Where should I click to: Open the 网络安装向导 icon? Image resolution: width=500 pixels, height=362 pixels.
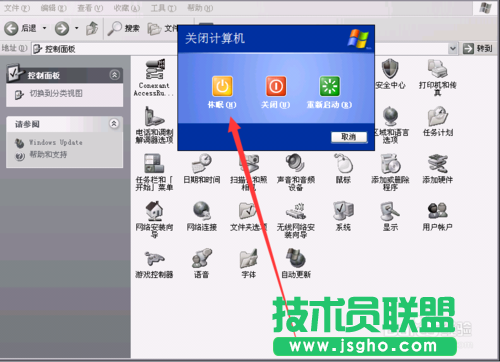pyautogui.click(x=154, y=220)
